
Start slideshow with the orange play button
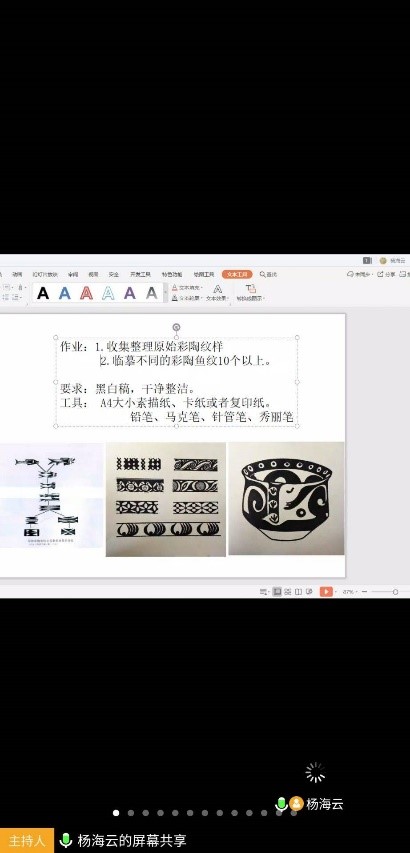(326, 591)
